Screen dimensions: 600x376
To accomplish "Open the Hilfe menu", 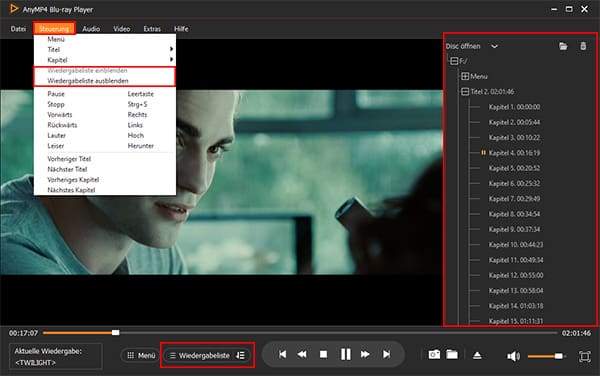I will click(x=181, y=29).
